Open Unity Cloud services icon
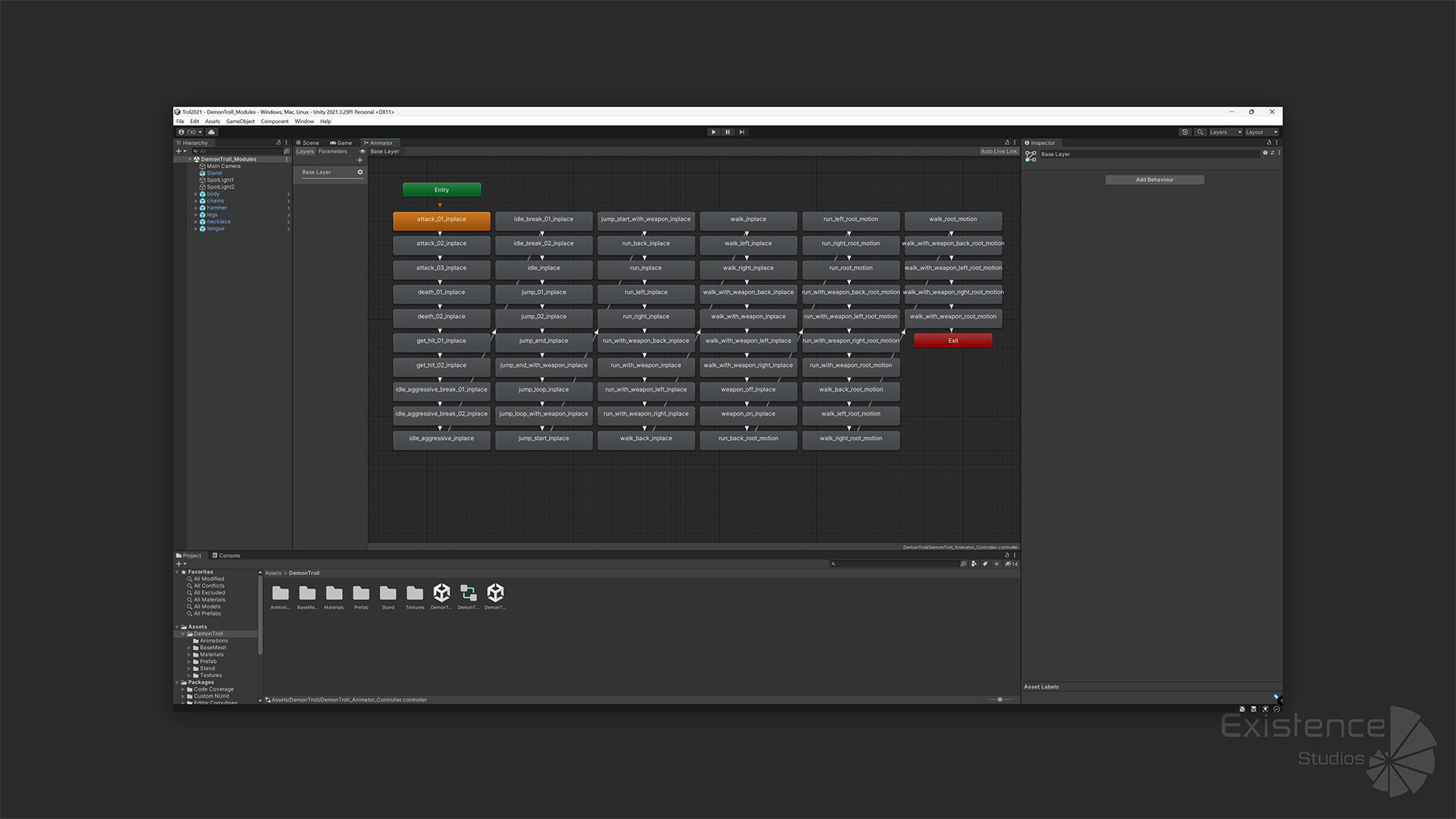 (x=212, y=132)
